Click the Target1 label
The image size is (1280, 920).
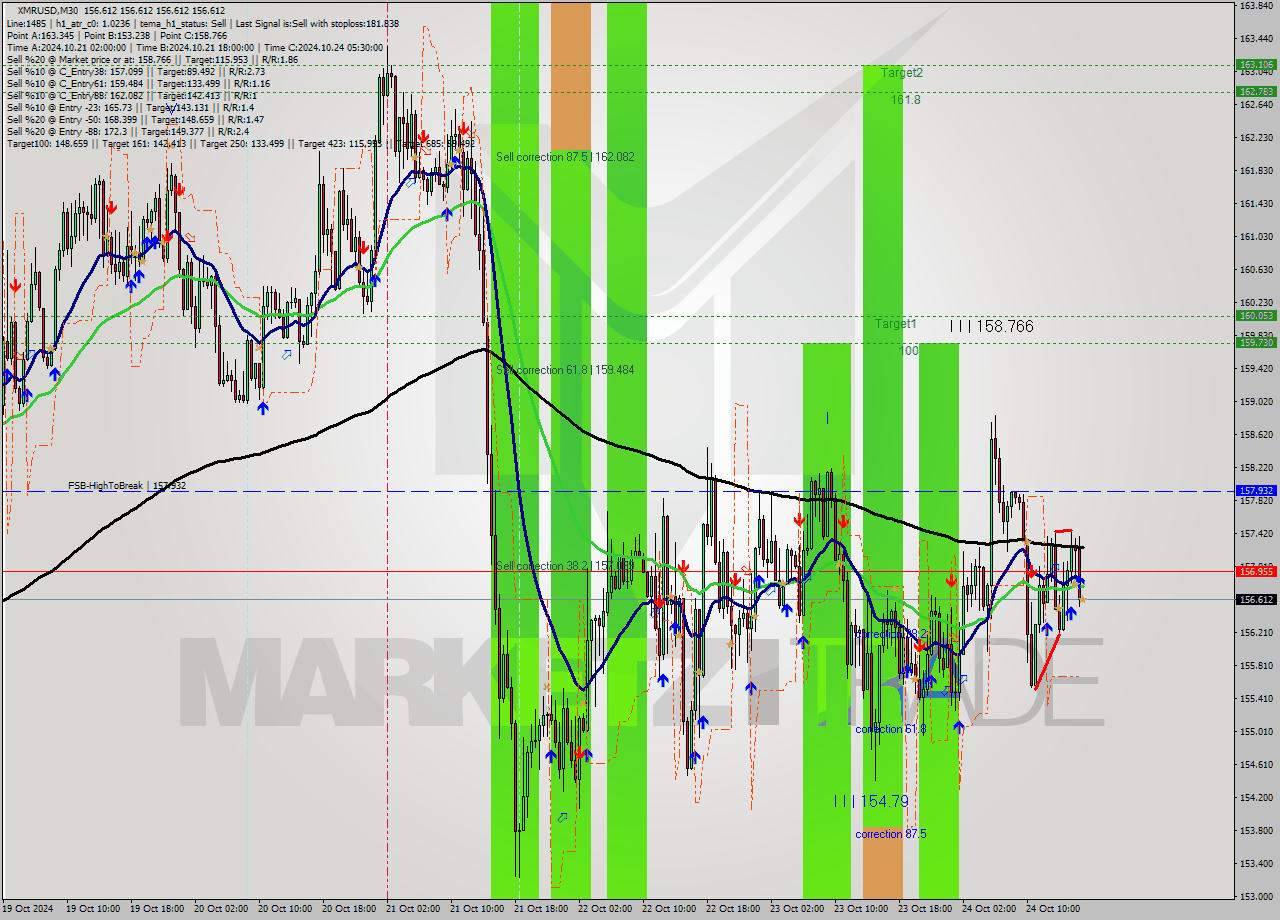coord(895,324)
